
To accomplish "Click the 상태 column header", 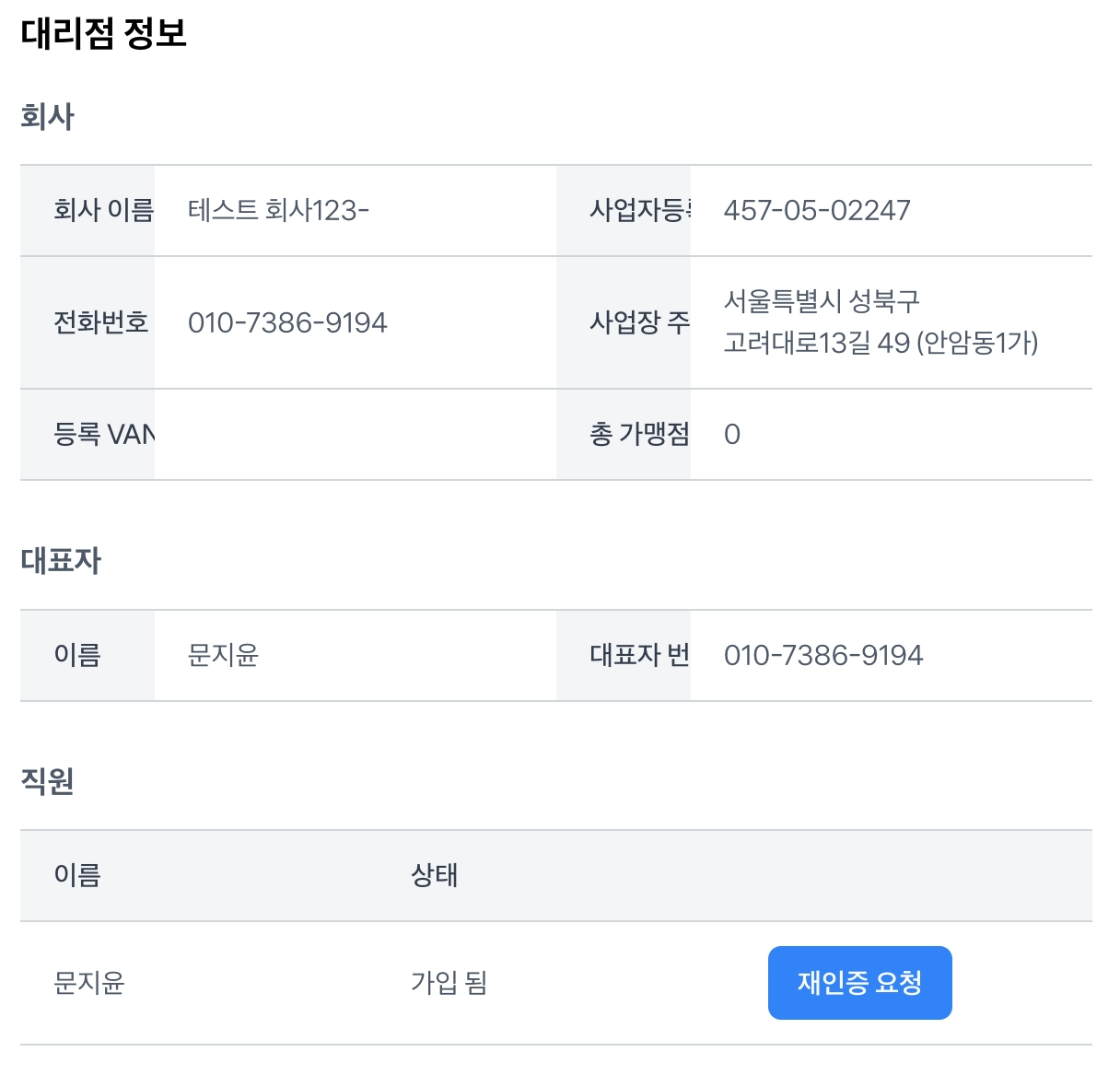I will [x=434, y=875].
